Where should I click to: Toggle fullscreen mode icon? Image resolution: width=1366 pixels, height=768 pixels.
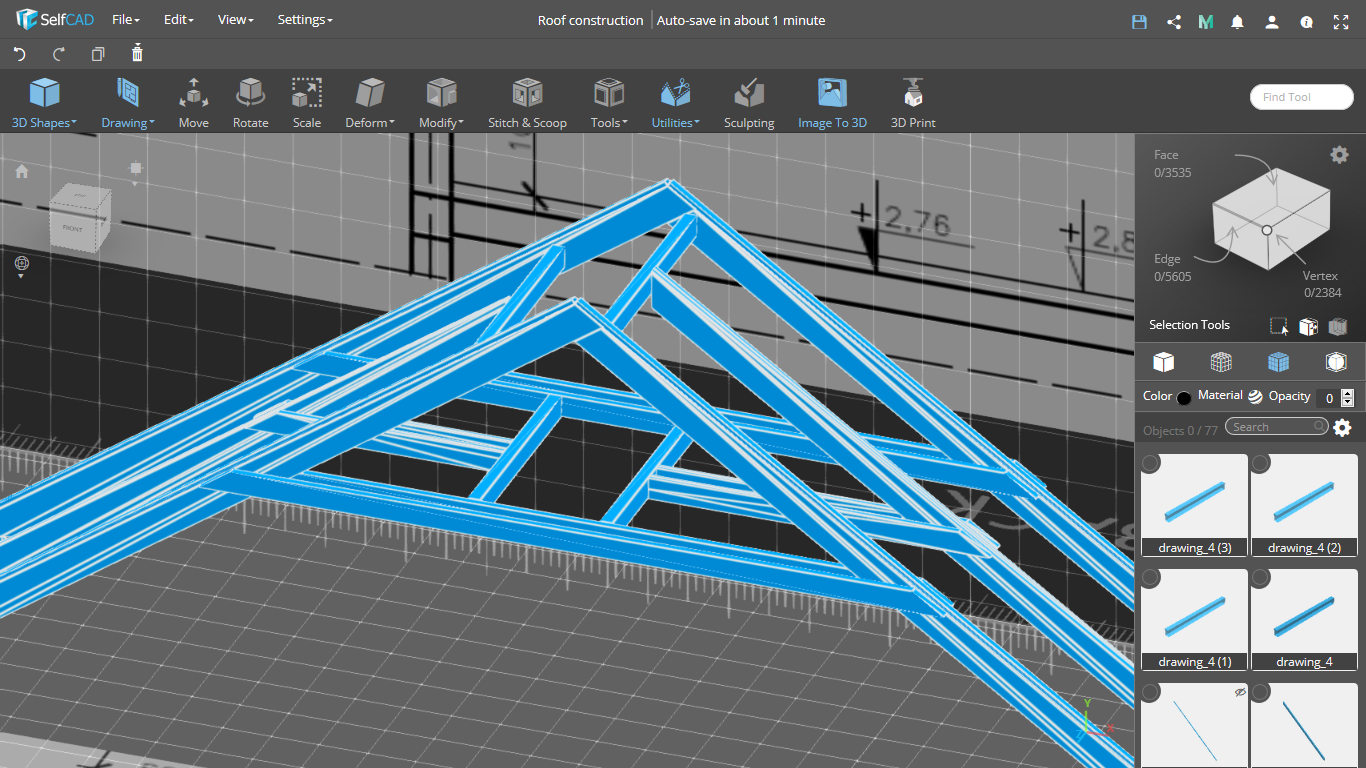pos(1341,21)
